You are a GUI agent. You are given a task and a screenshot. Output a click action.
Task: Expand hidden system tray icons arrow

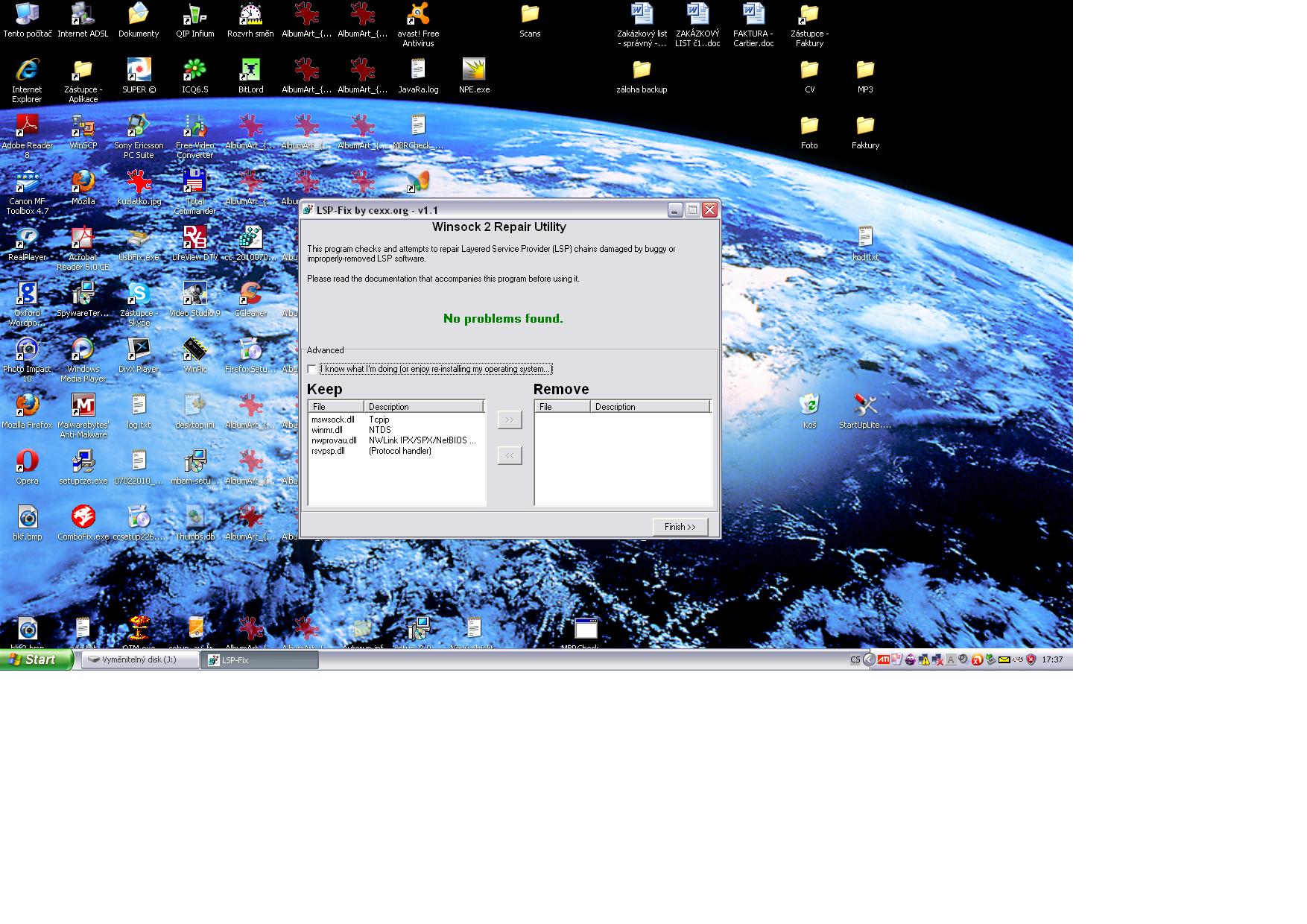click(x=869, y=659)
